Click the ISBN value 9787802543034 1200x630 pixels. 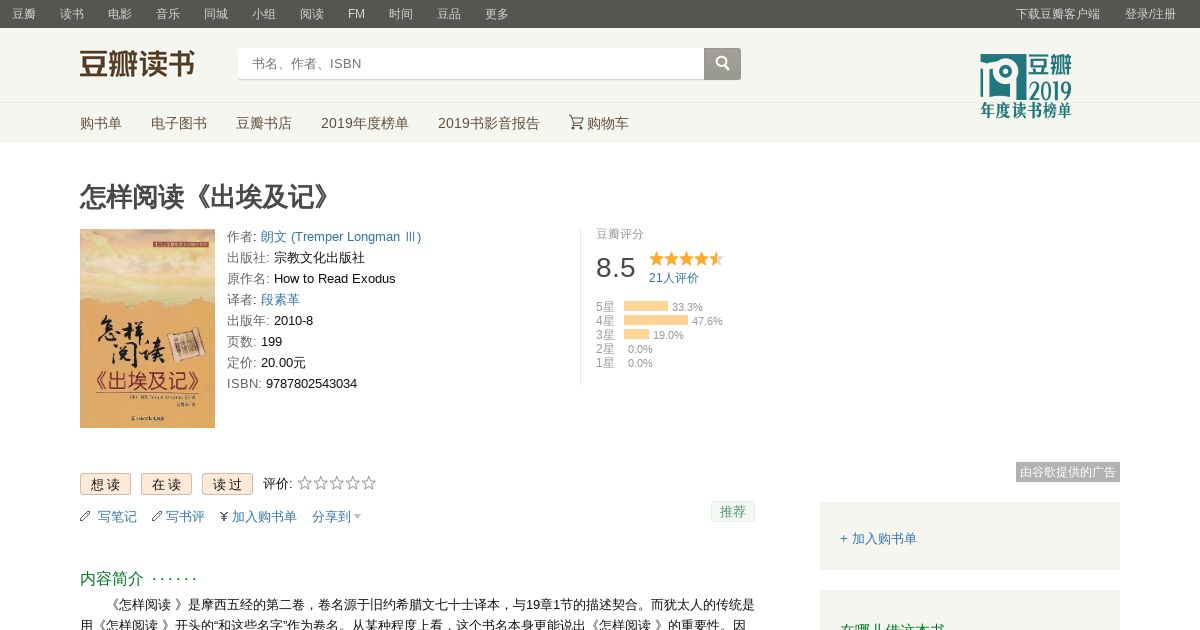point(311,383)
